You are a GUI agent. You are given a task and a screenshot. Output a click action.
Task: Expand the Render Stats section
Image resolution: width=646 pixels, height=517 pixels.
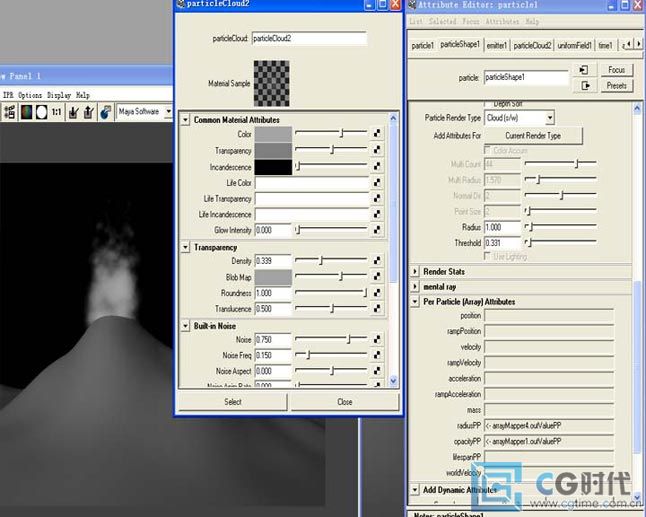point(415,271)
